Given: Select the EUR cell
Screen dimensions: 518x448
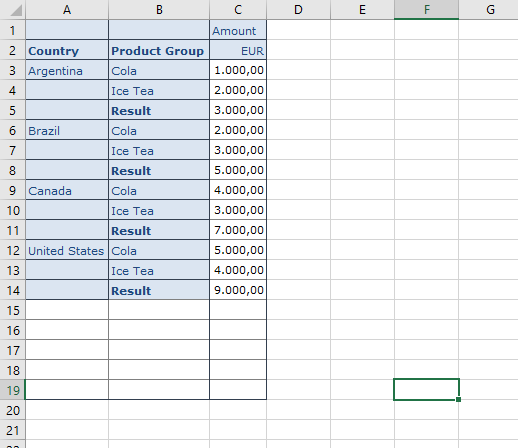Looking at the screenshot, I should [x=238, y=50].
